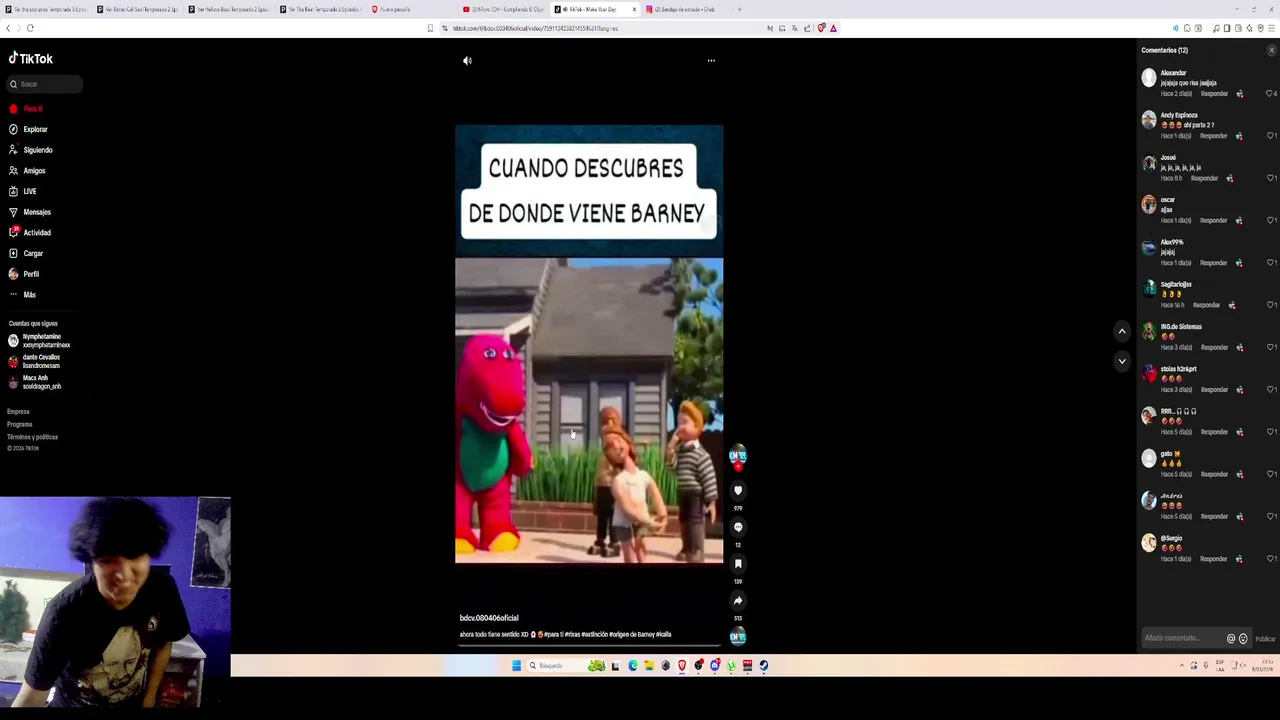Seek on the video progress bar
The height and width of the screenshot is (720, 1280).
[589, 645]
